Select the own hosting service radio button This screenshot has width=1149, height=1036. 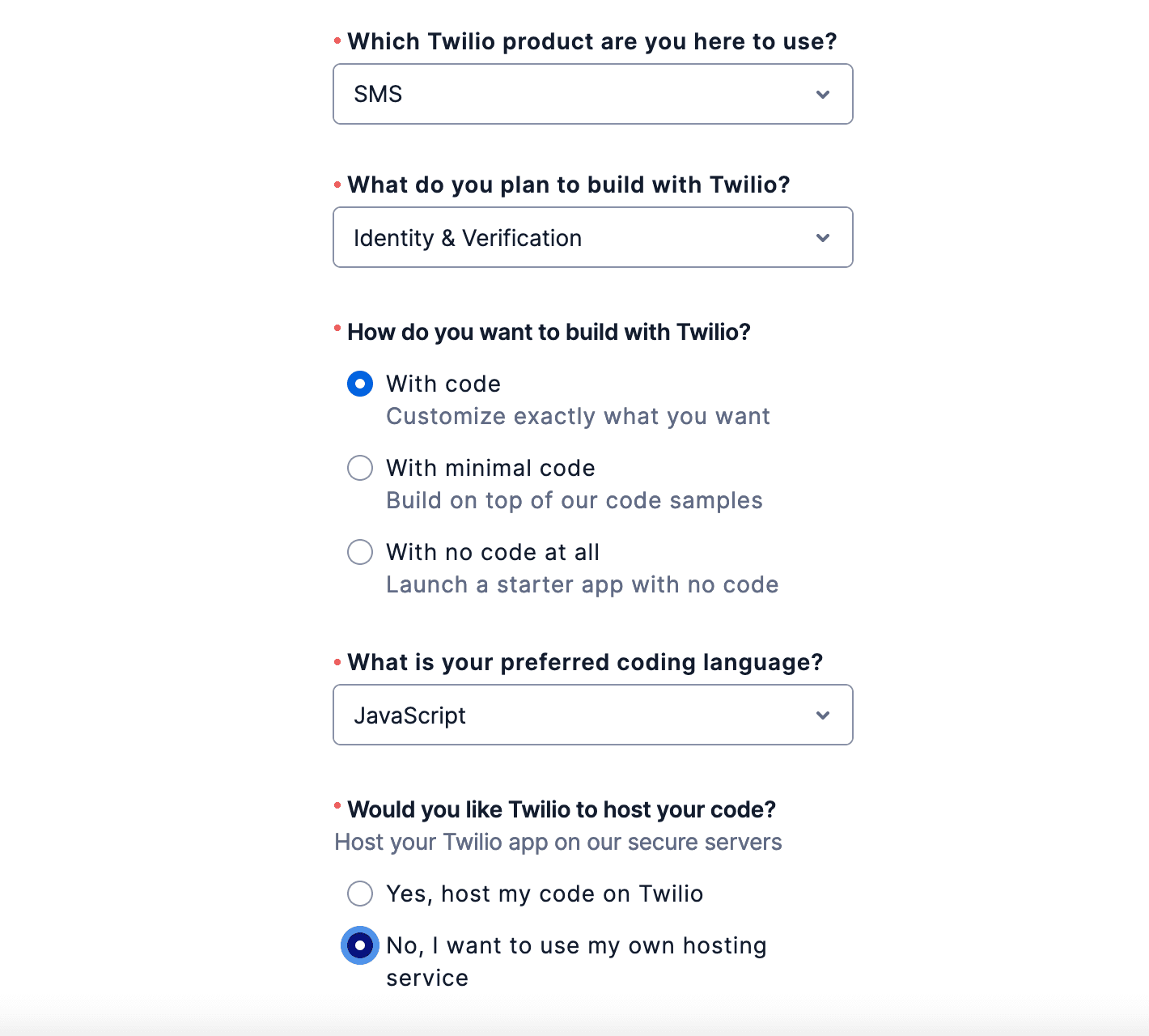[x=360, y=945]
